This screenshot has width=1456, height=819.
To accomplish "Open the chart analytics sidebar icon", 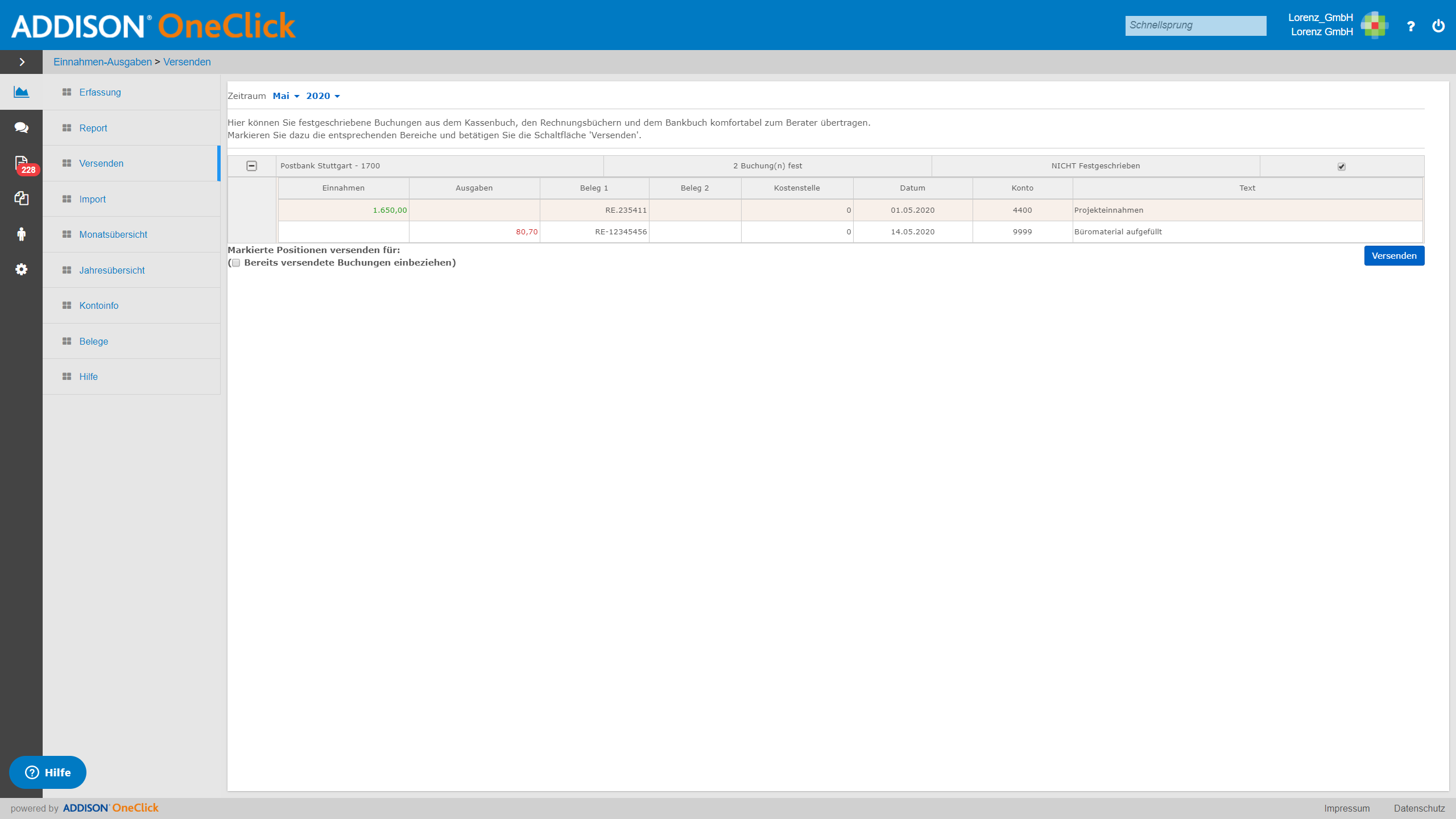I will point(21,92).
